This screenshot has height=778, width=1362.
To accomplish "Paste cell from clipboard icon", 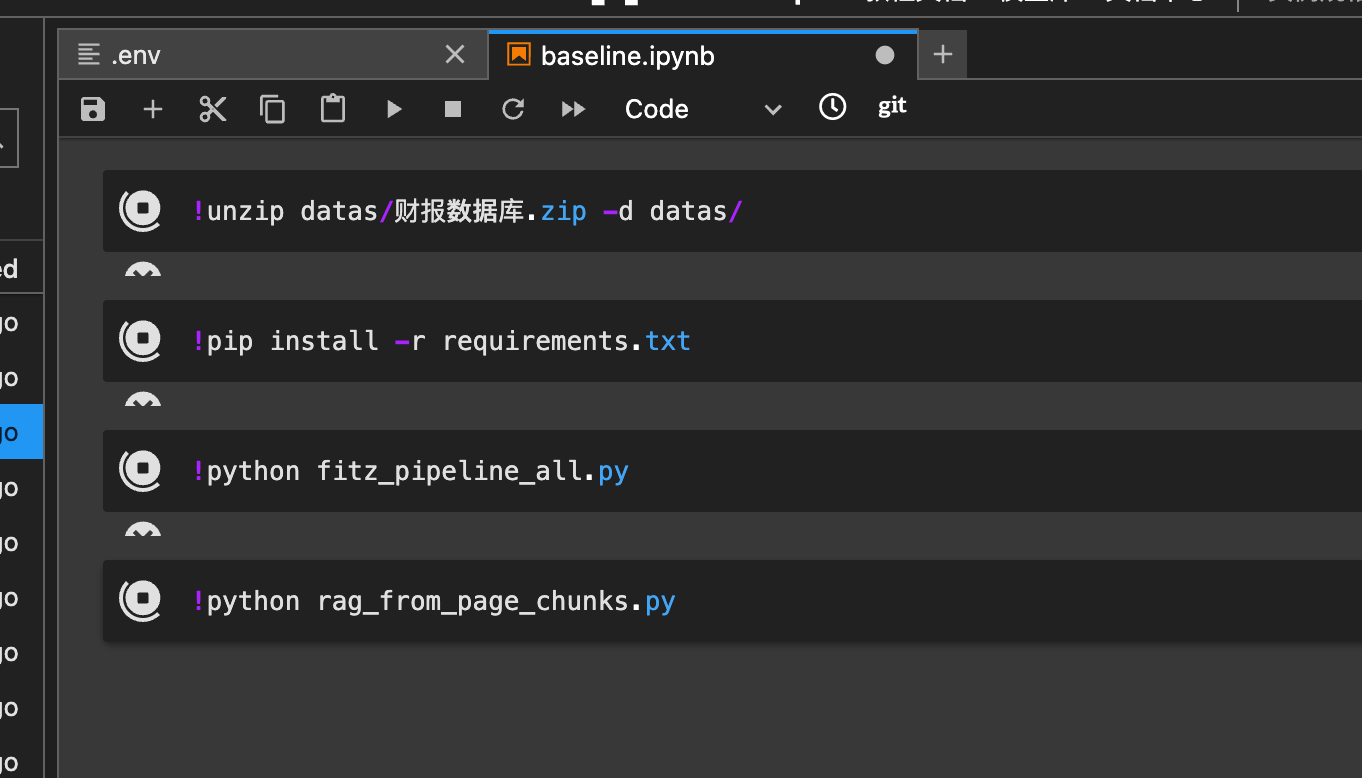I will [x=332, y=108].
